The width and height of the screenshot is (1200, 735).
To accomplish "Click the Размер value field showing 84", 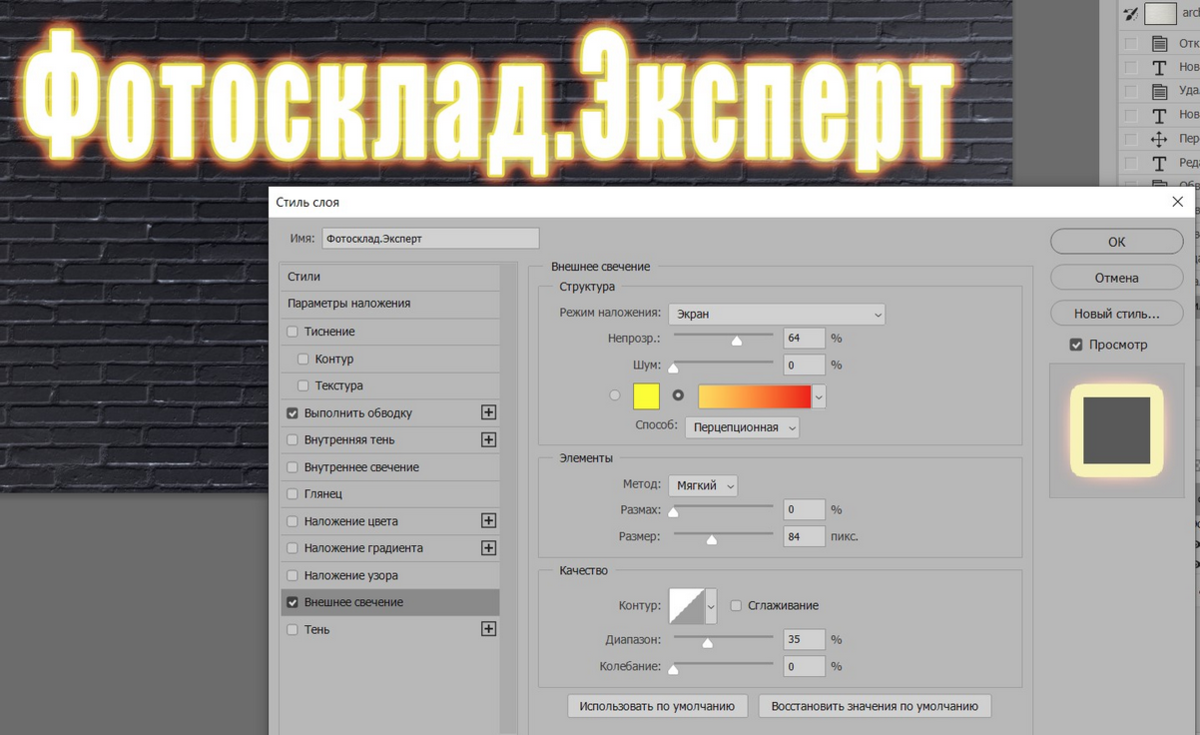I will 804,536.
